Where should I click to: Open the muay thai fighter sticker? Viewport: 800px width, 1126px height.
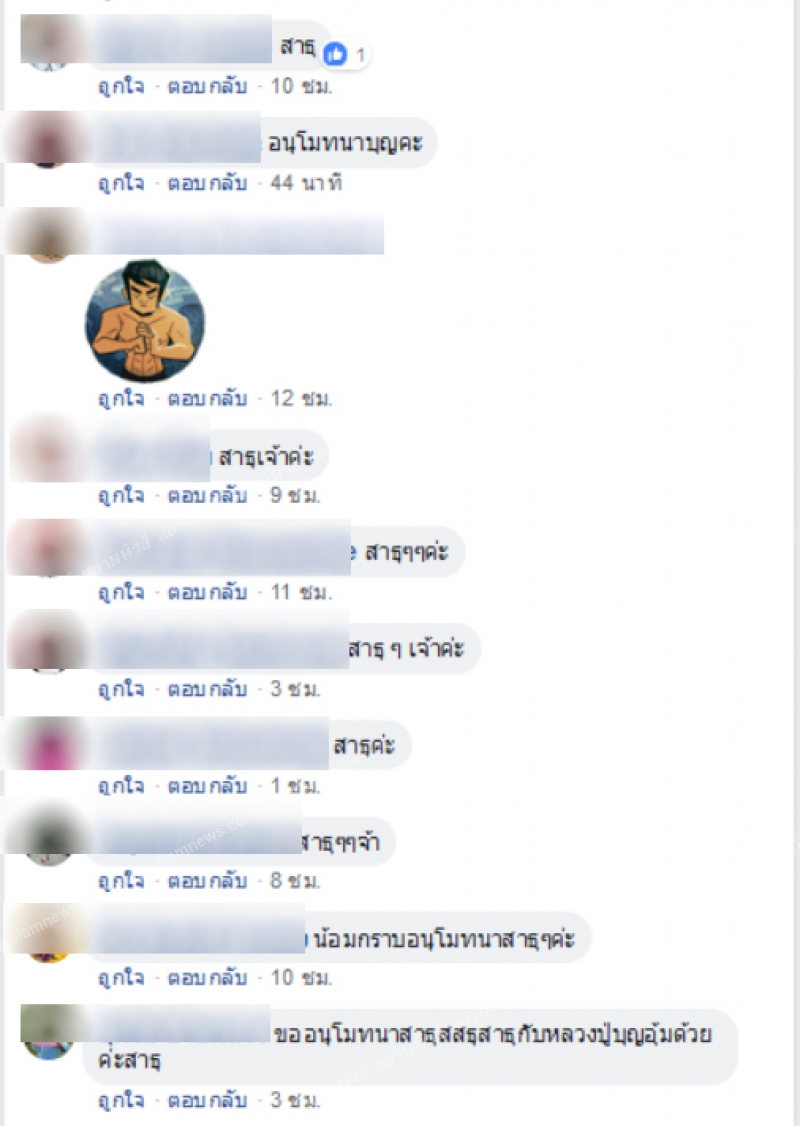pyautogui.click(x=145, y=320)
